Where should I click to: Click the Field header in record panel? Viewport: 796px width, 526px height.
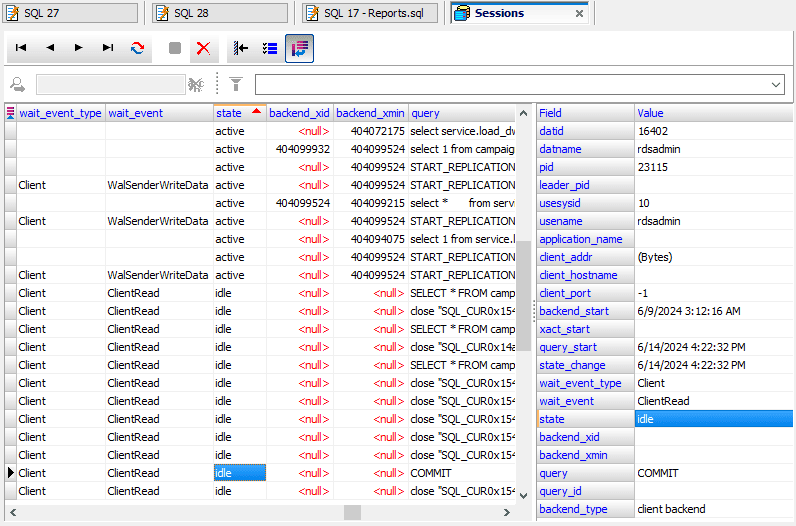click(x=585, y=113)
